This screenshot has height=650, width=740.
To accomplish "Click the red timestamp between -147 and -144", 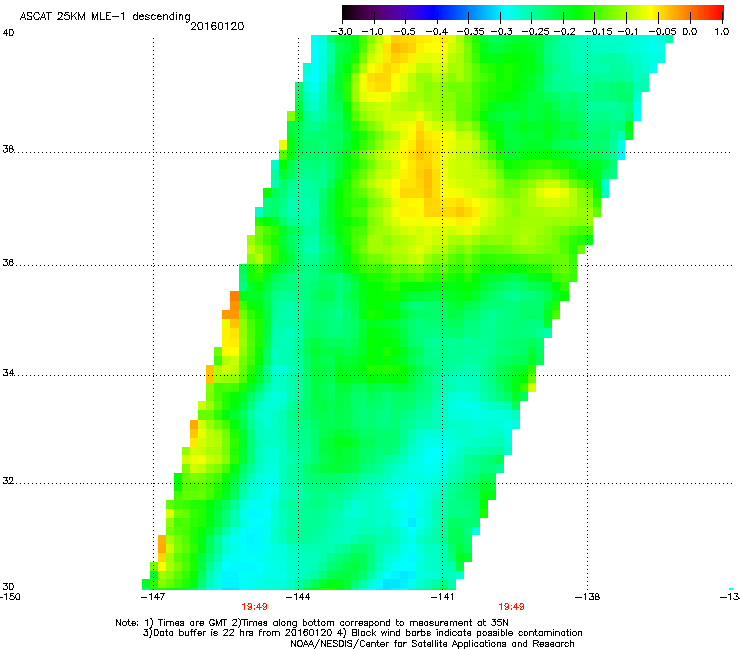I will pyautogui.click(x=254, y=607).
